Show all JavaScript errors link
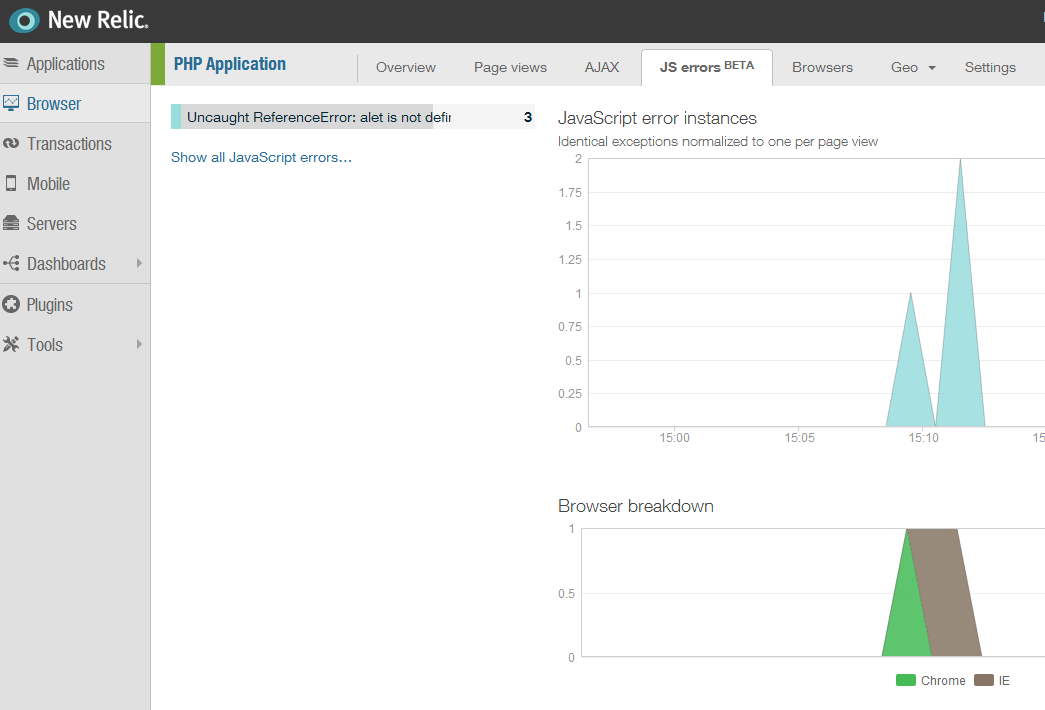Screen dimensions: 1045x710 point(261,157)
